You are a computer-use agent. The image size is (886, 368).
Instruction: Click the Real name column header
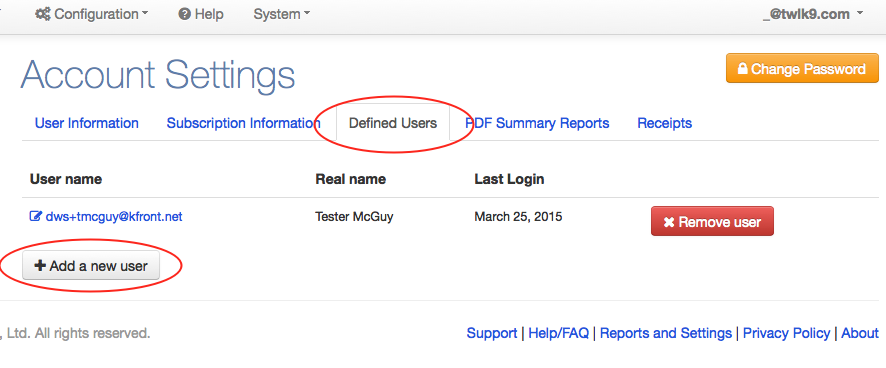[x=350, y=179]
